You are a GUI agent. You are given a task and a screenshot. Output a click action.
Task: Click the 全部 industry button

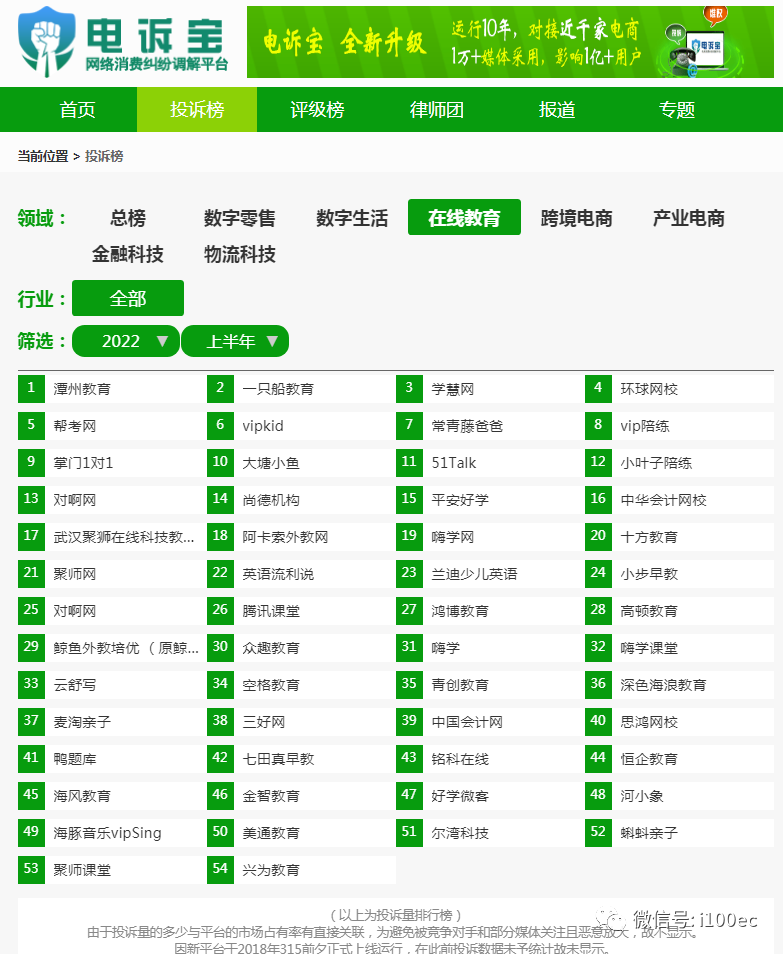pyautogui.click(x=128, y=298)
